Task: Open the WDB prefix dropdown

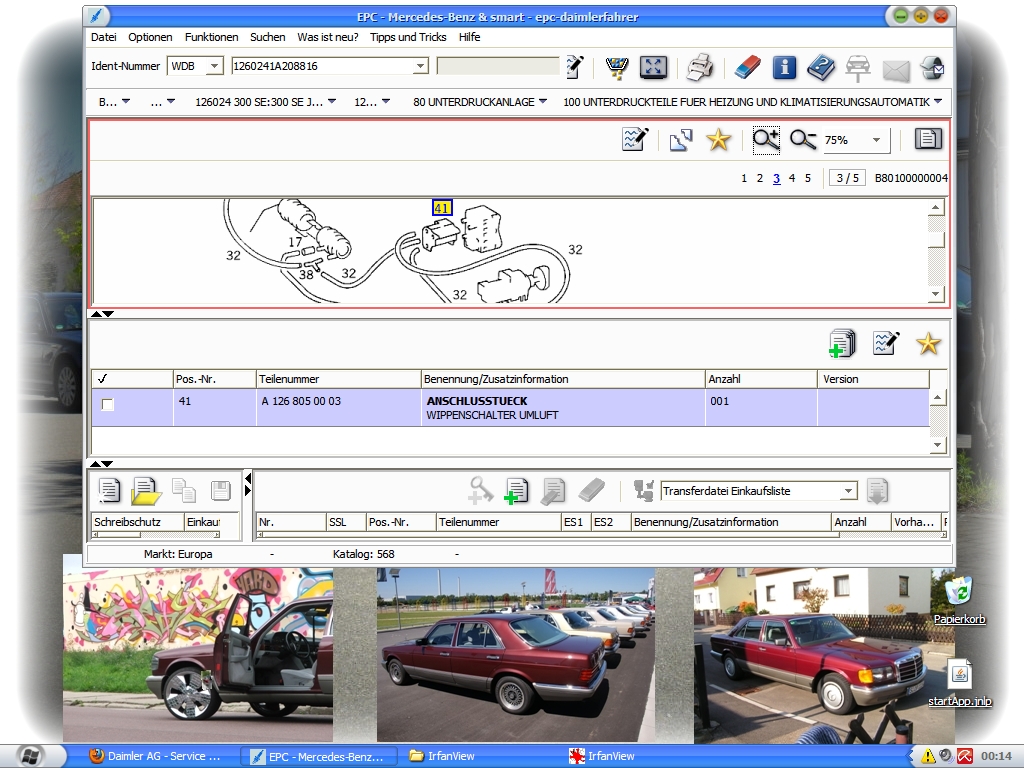Action: (214, 66)
